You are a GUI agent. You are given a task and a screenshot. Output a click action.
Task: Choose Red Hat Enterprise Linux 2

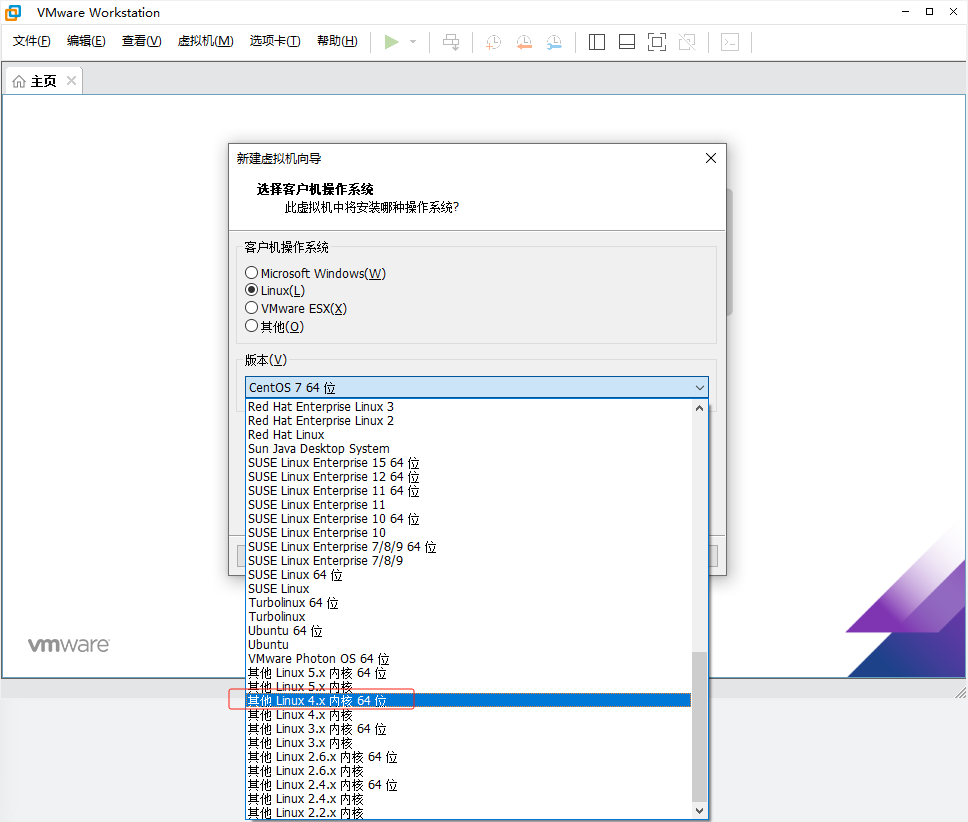pos(469,421)
